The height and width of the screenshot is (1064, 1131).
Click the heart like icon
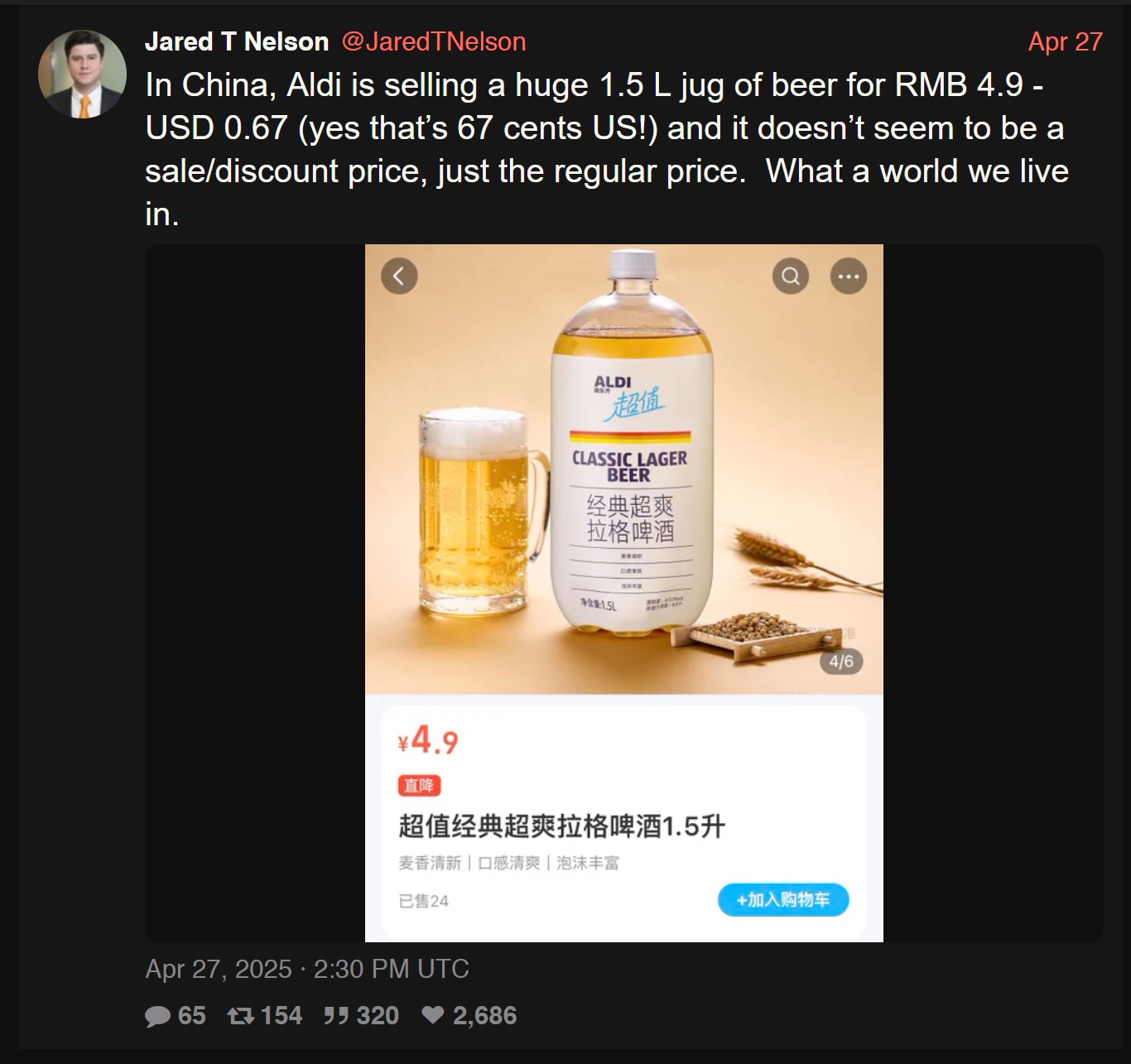[433, 1015]
